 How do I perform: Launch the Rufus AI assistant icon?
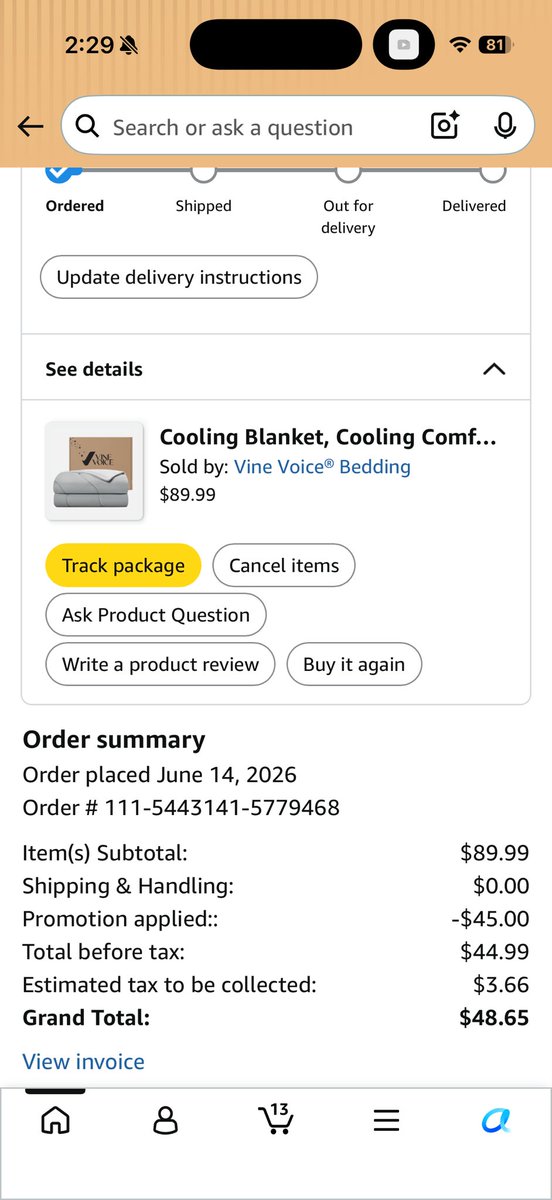coord(496,1121)
